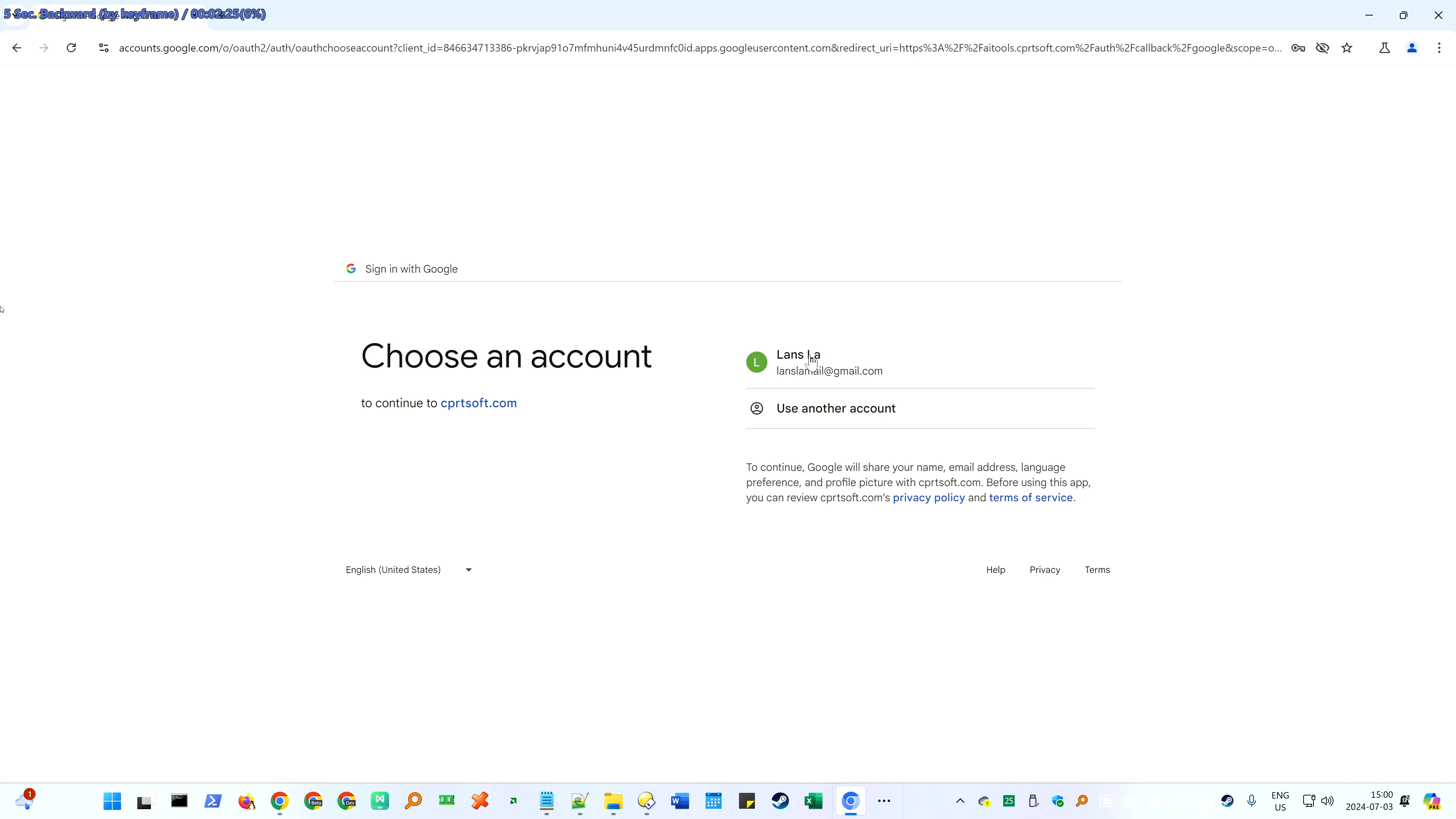Open the Windows Security shield tray icon
Screen dimensions: 1456x819
click(1057, 801)
